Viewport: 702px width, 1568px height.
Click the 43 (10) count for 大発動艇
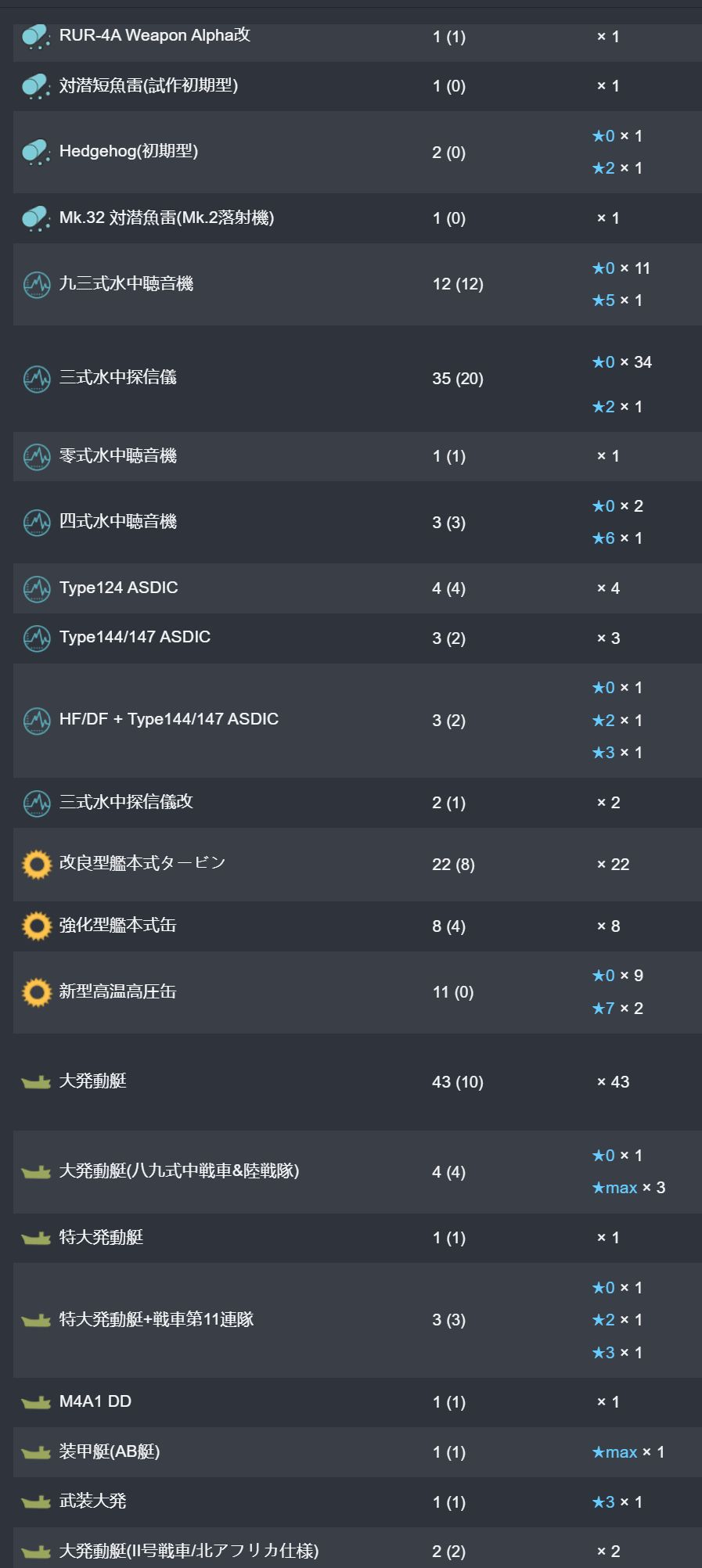(458, 1082)
